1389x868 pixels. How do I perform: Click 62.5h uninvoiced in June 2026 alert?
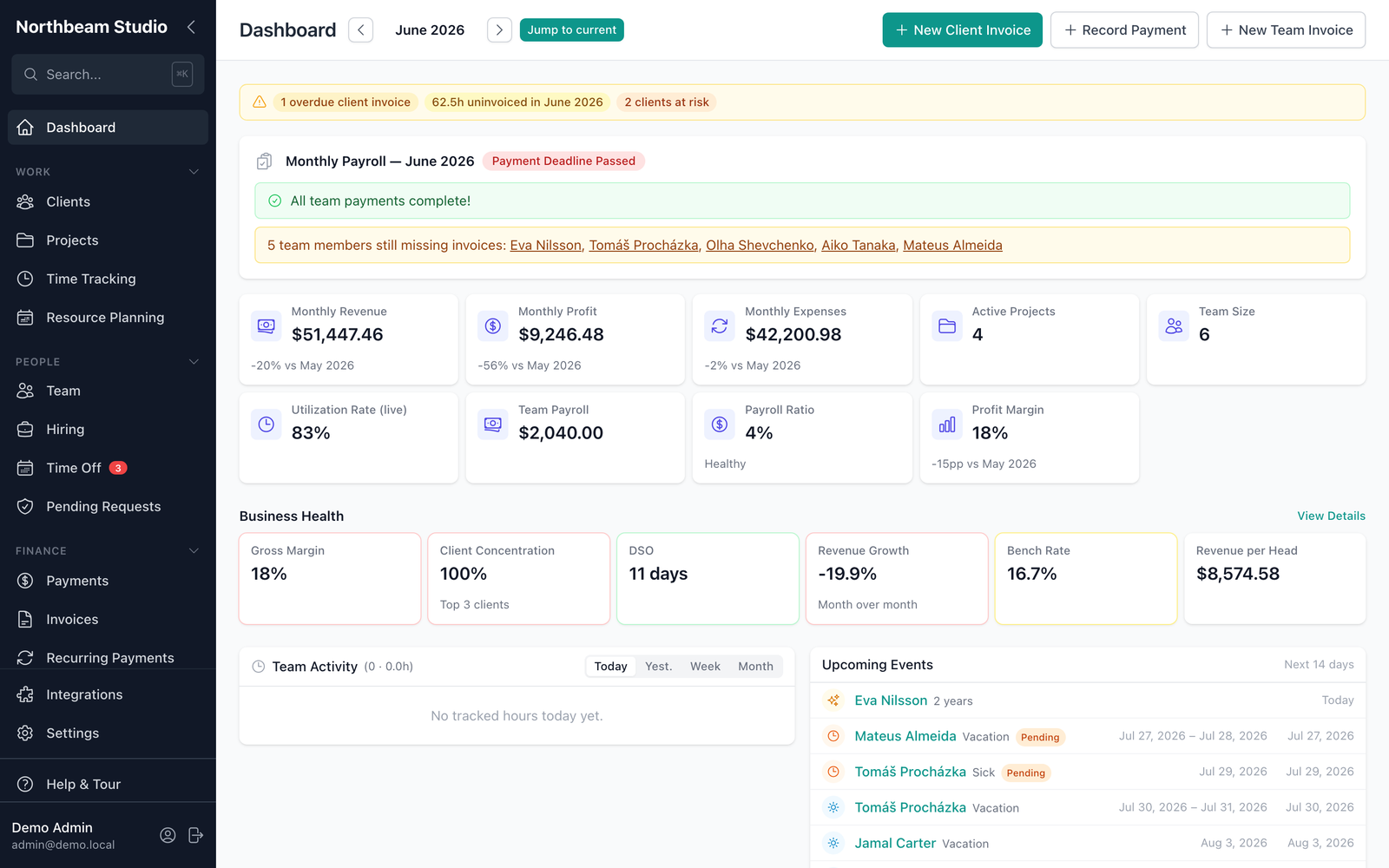point(517,102)
